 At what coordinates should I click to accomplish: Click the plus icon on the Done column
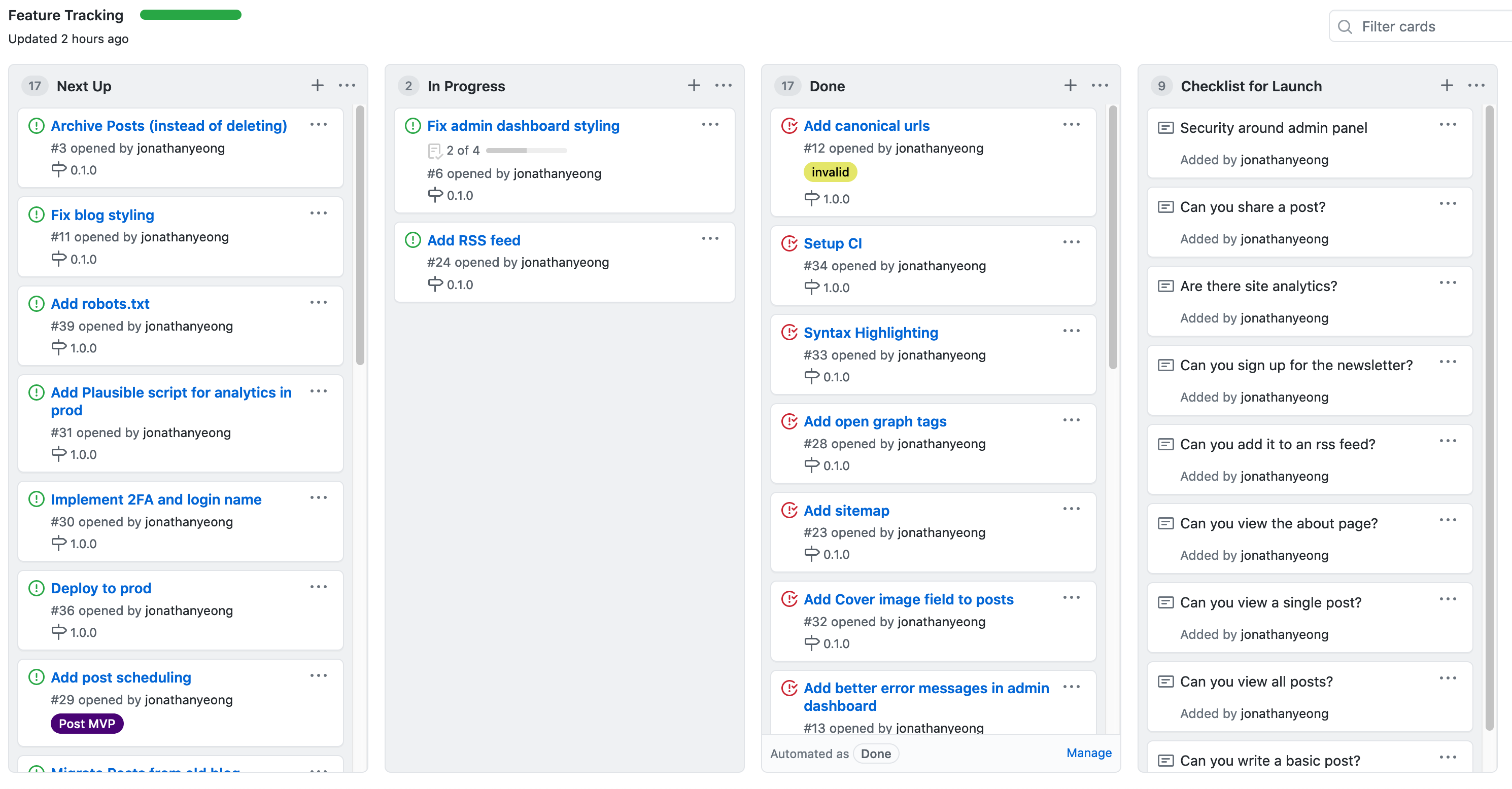[1070, 85]
